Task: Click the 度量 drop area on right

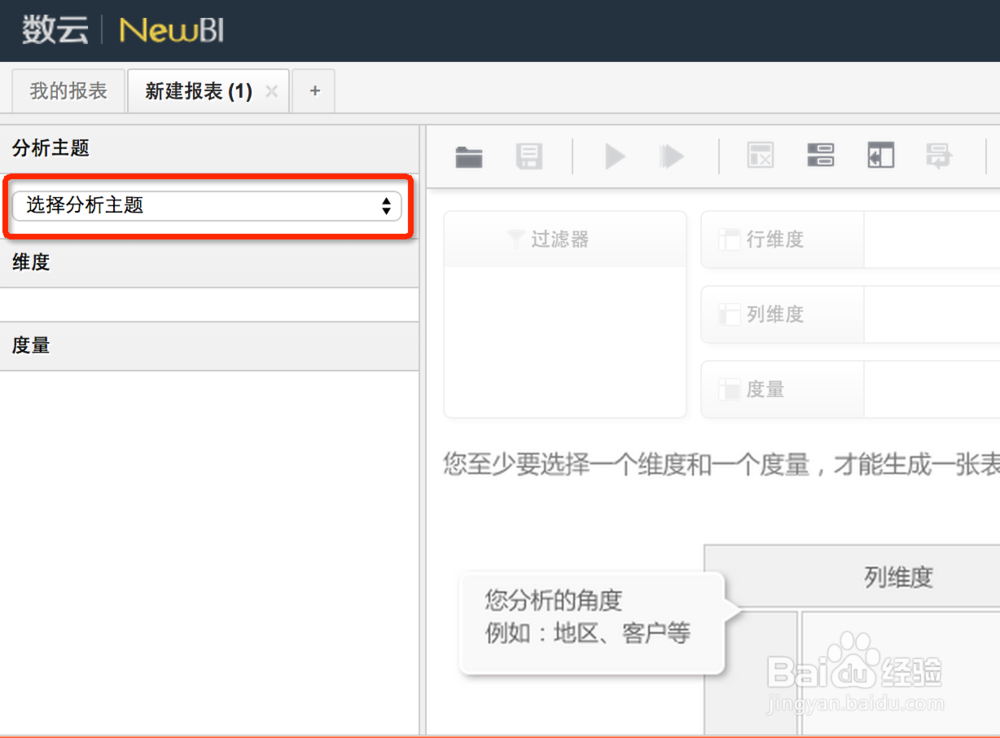Action: [x=850, y=389]
